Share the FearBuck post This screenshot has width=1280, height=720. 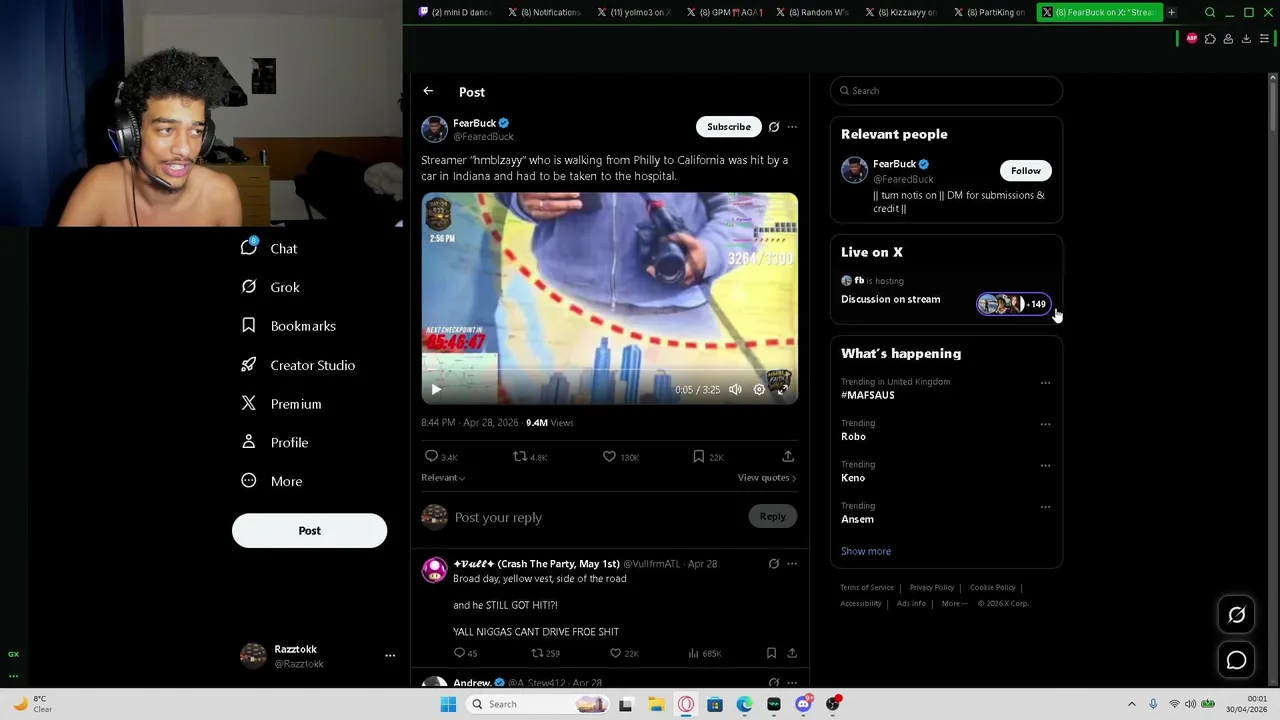(x=788, y=456)
